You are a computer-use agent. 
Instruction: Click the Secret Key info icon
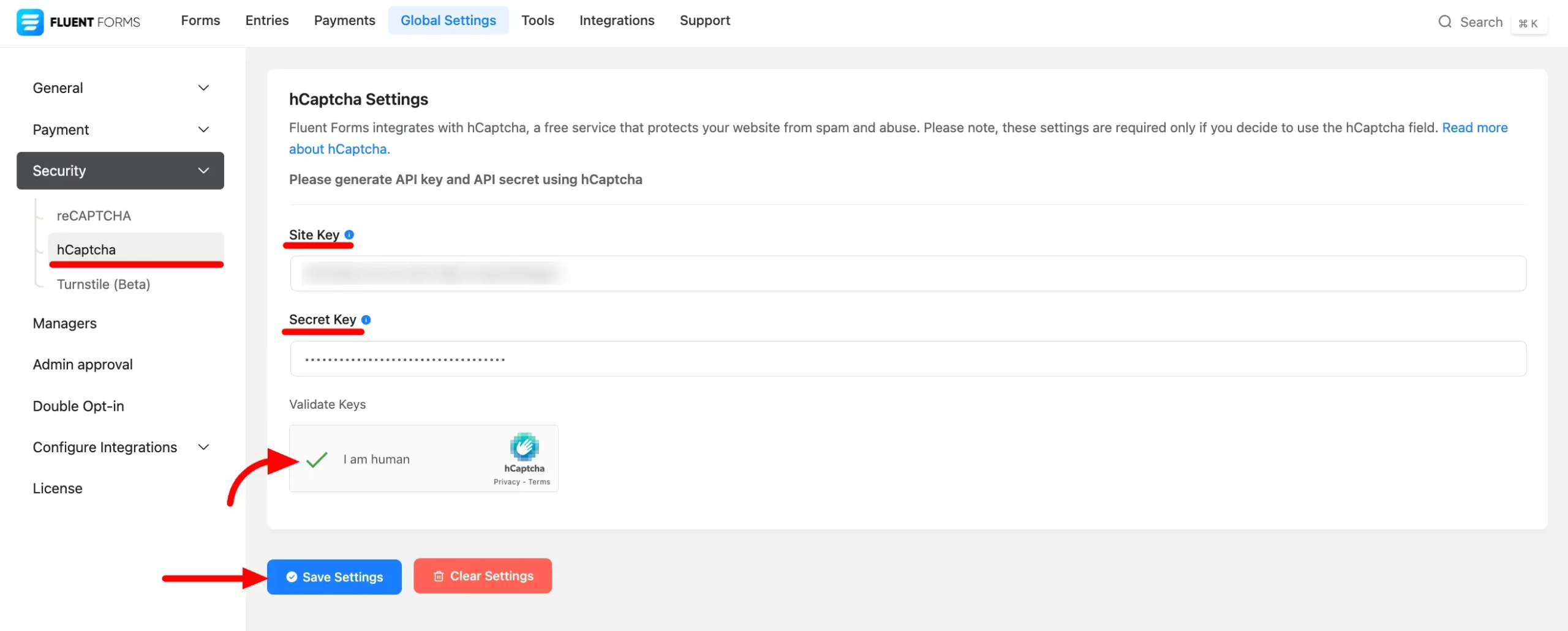pyautogui.click(x=366, y=319)
